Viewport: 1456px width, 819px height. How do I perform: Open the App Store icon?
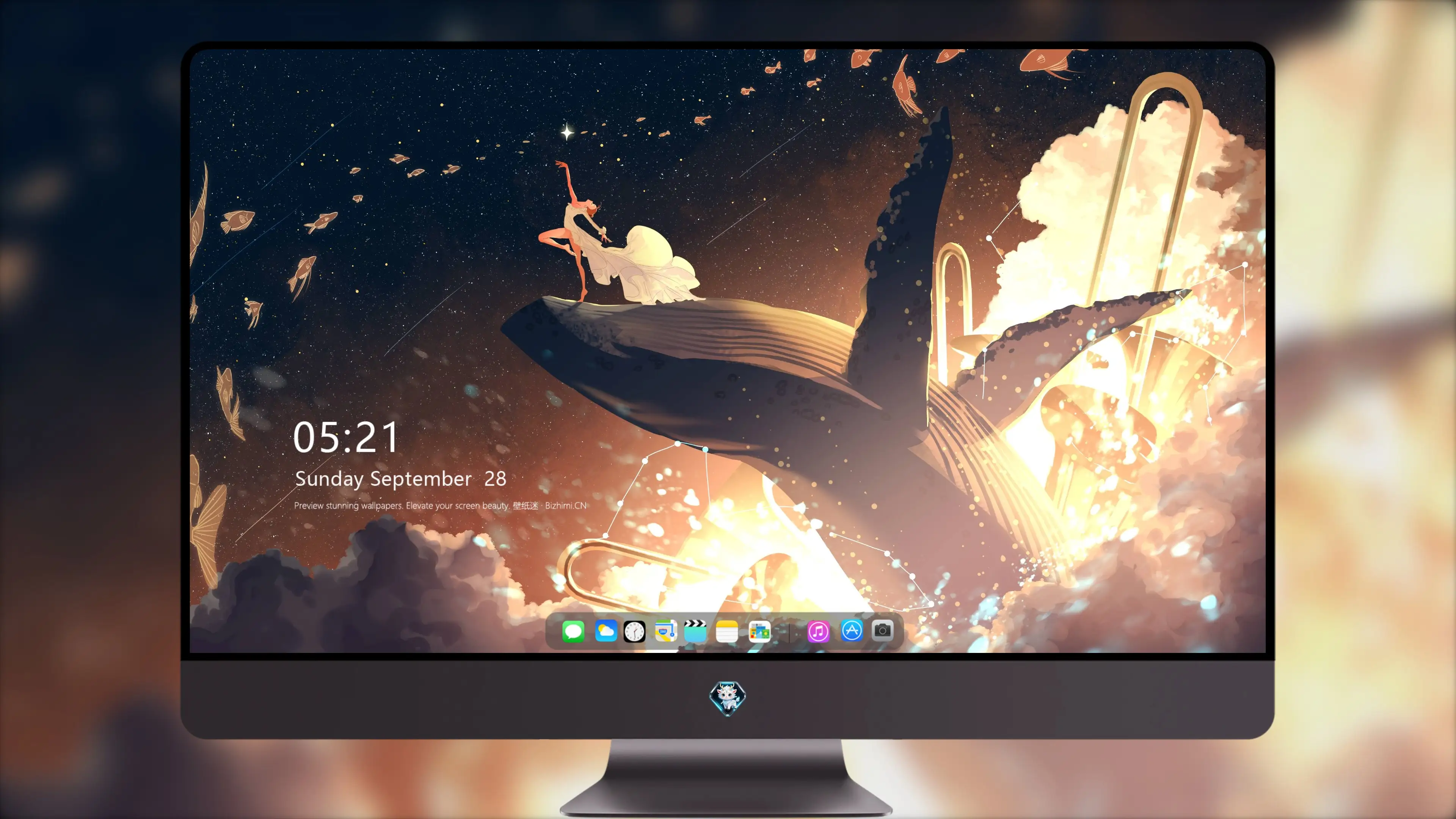852,630
